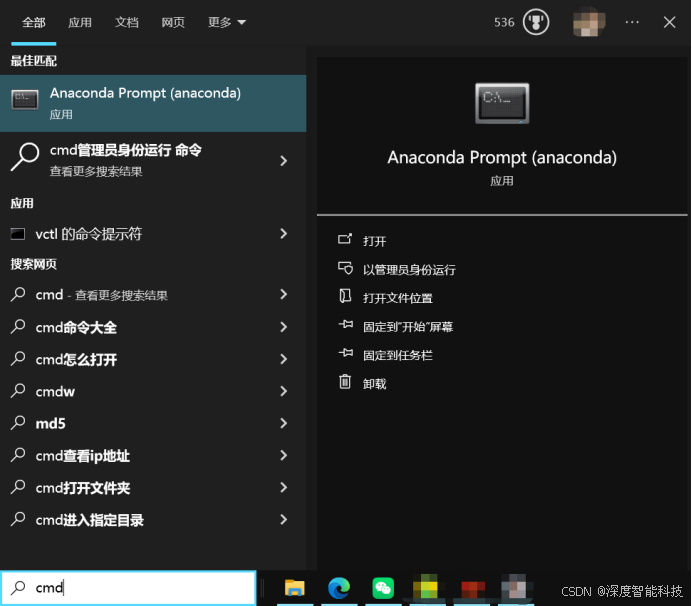Click the vctl 的命令提示符 app icon
The width and height of the screenshot is (692, 606).
18,234
